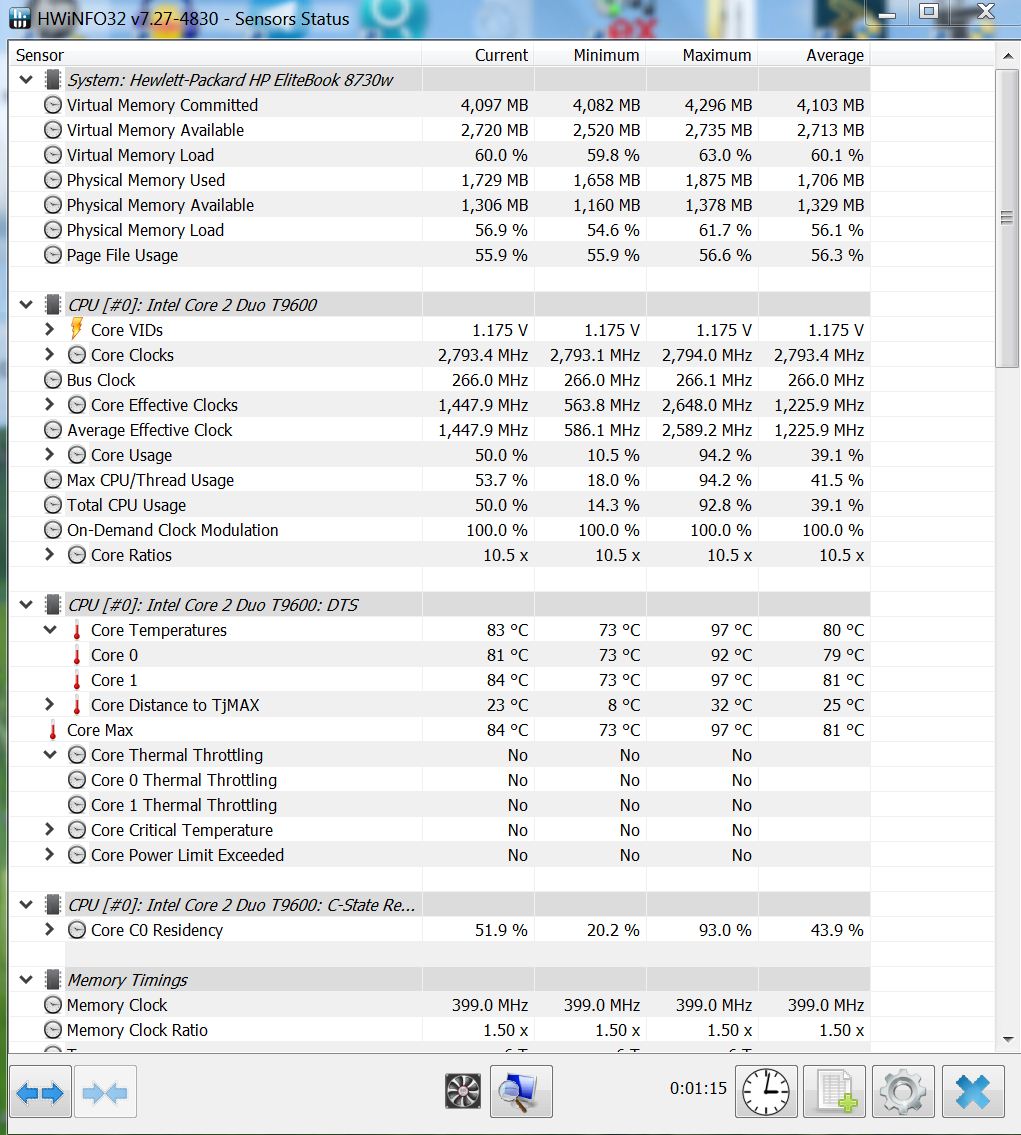The image size is (1021, 1135).
Task: Select the Core 1 Thermal Throttling row
Action: (439, 805)
